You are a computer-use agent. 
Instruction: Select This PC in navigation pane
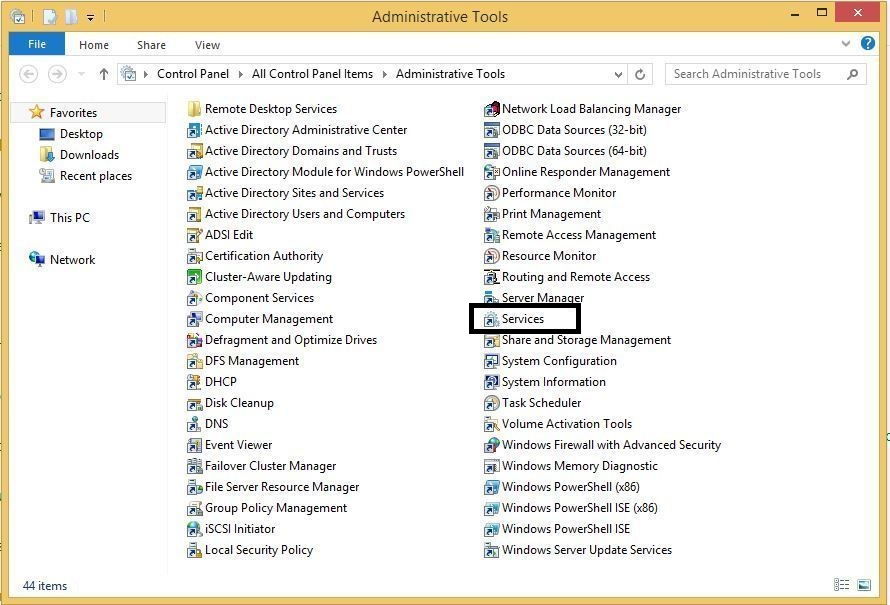(69, 218)
